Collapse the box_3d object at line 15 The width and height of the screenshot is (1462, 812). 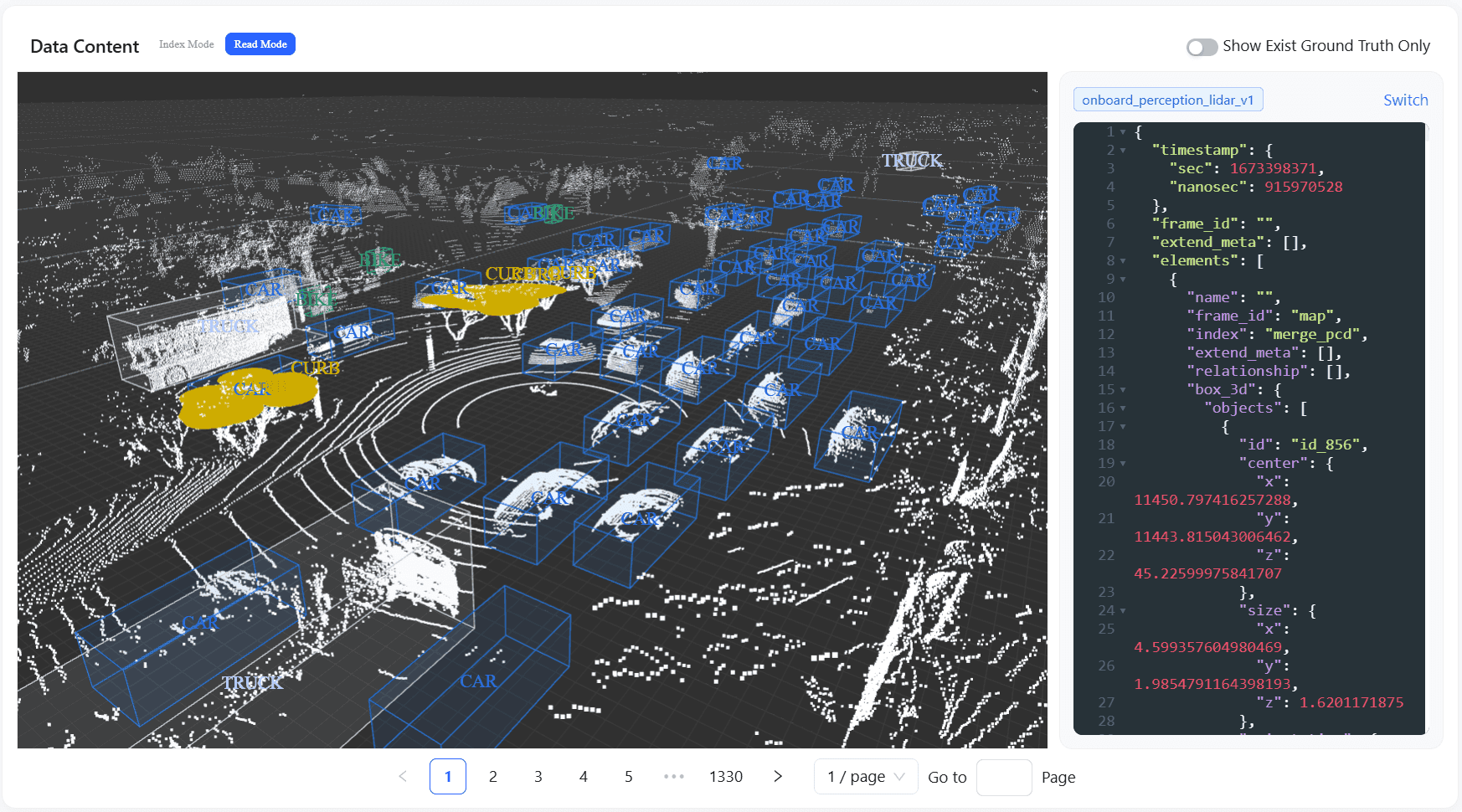click(1123, 390)
